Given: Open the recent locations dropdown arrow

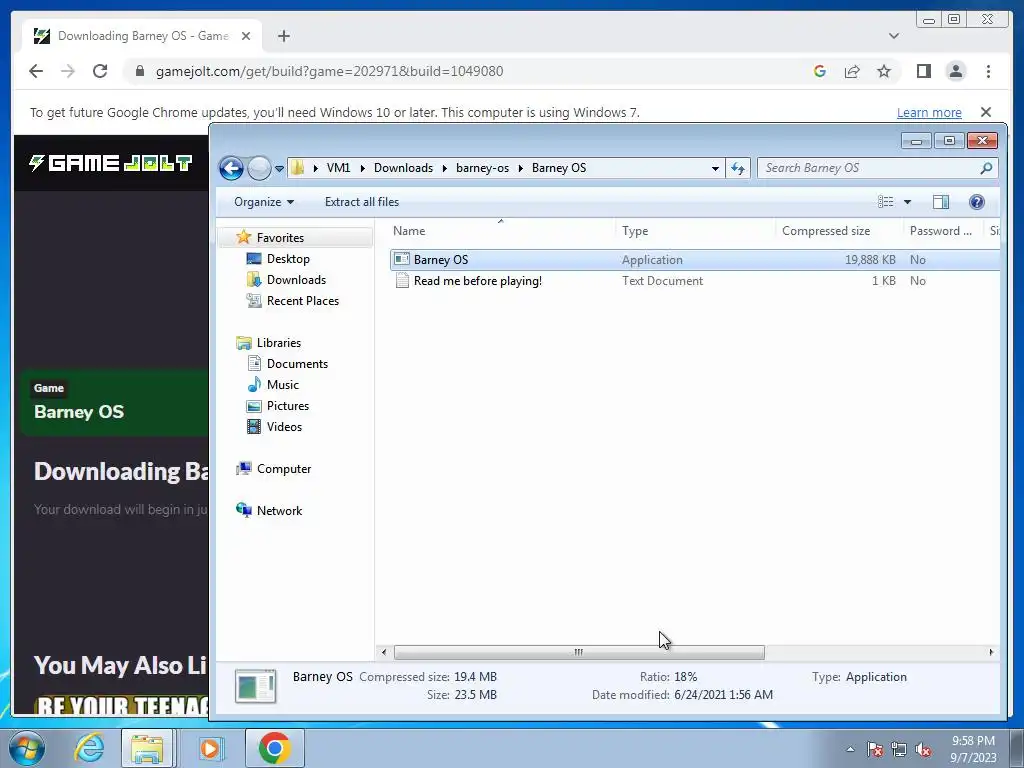Looking at the screenshot, I should tap(280, 168).
